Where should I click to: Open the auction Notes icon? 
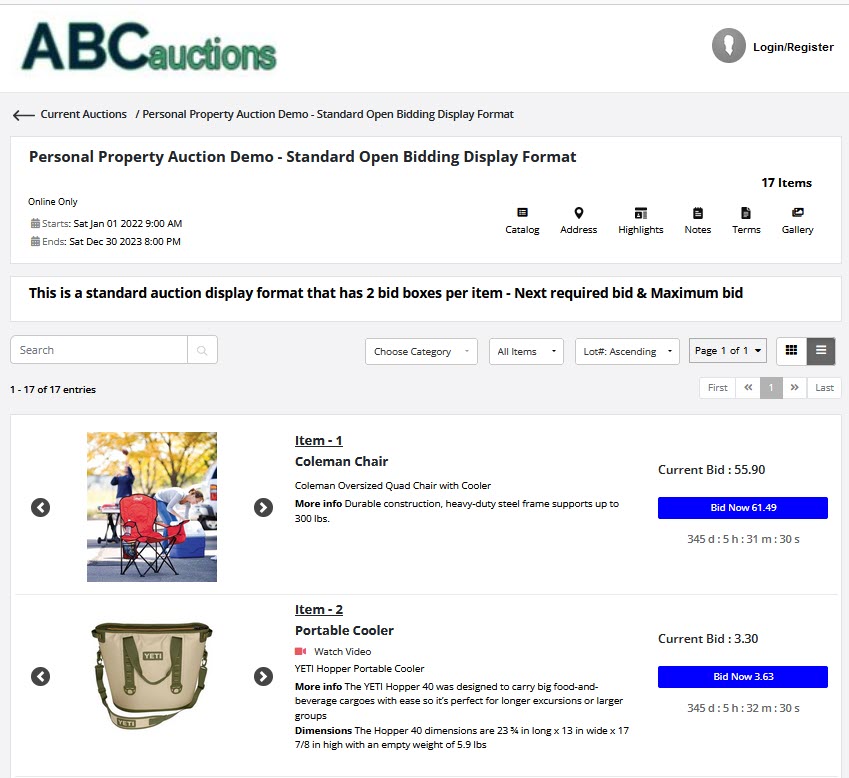697,220
